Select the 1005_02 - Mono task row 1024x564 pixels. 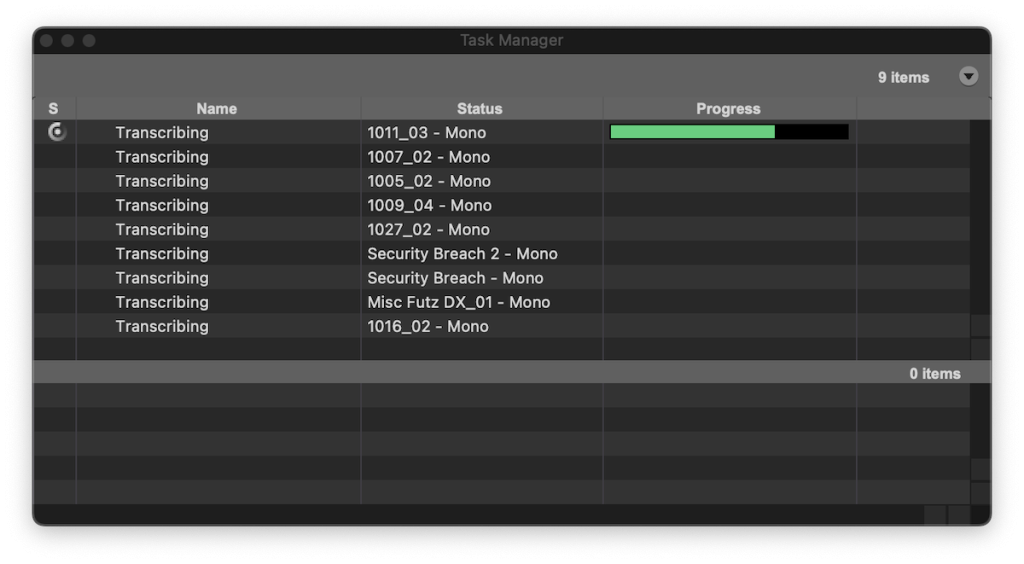click(428, 181)
